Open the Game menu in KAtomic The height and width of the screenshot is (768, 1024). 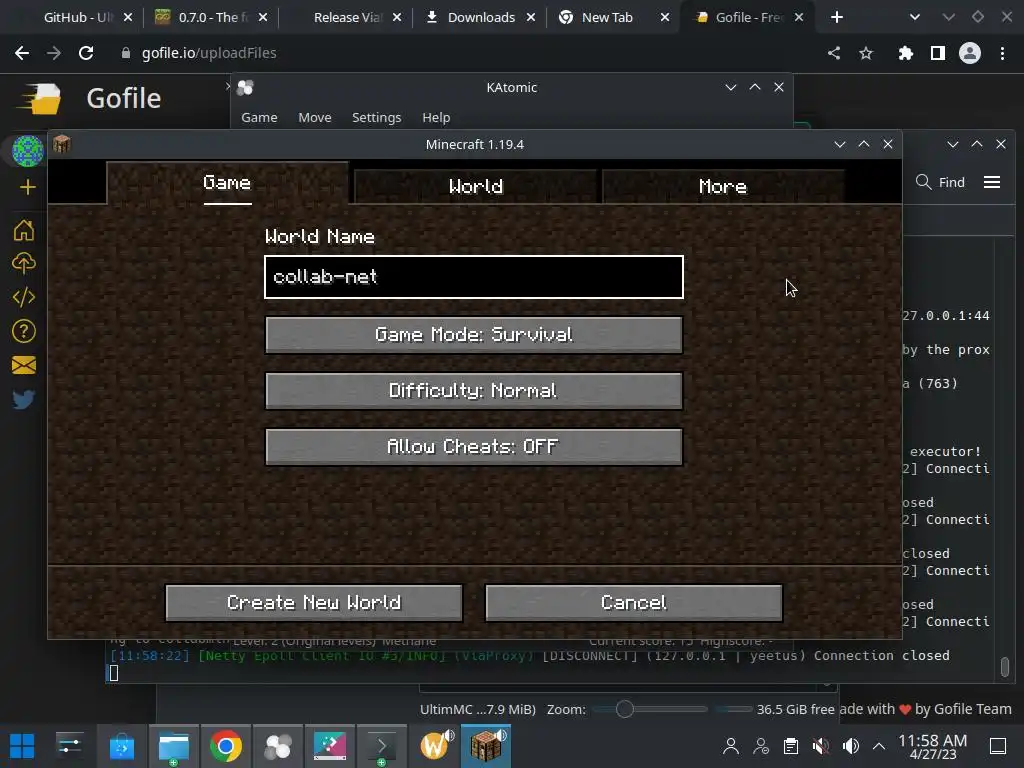point(259,118)
